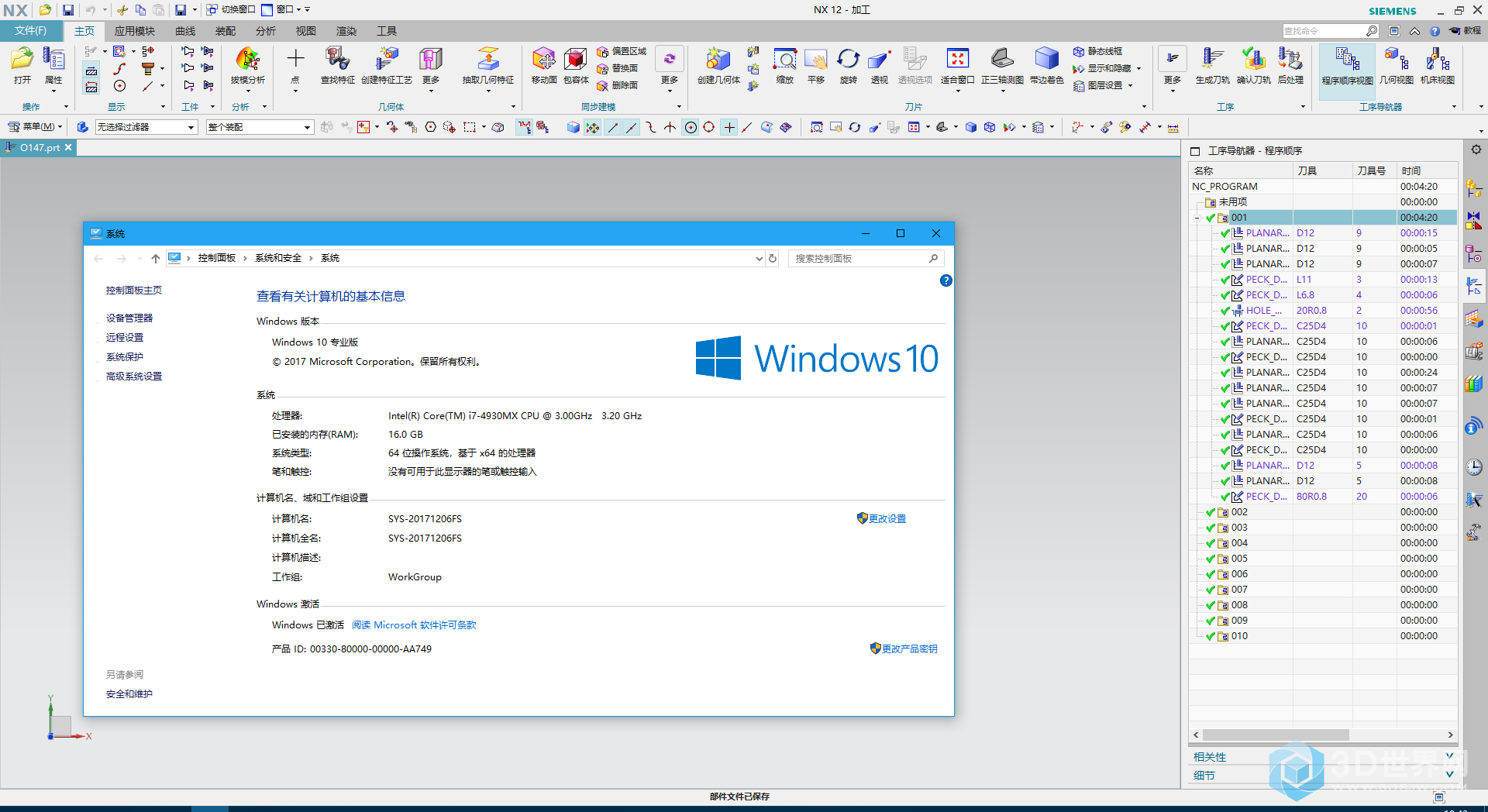
Task: Open the 菜单(M) menu dropdown
Action: pyautogui.click(x=36, y=127)
